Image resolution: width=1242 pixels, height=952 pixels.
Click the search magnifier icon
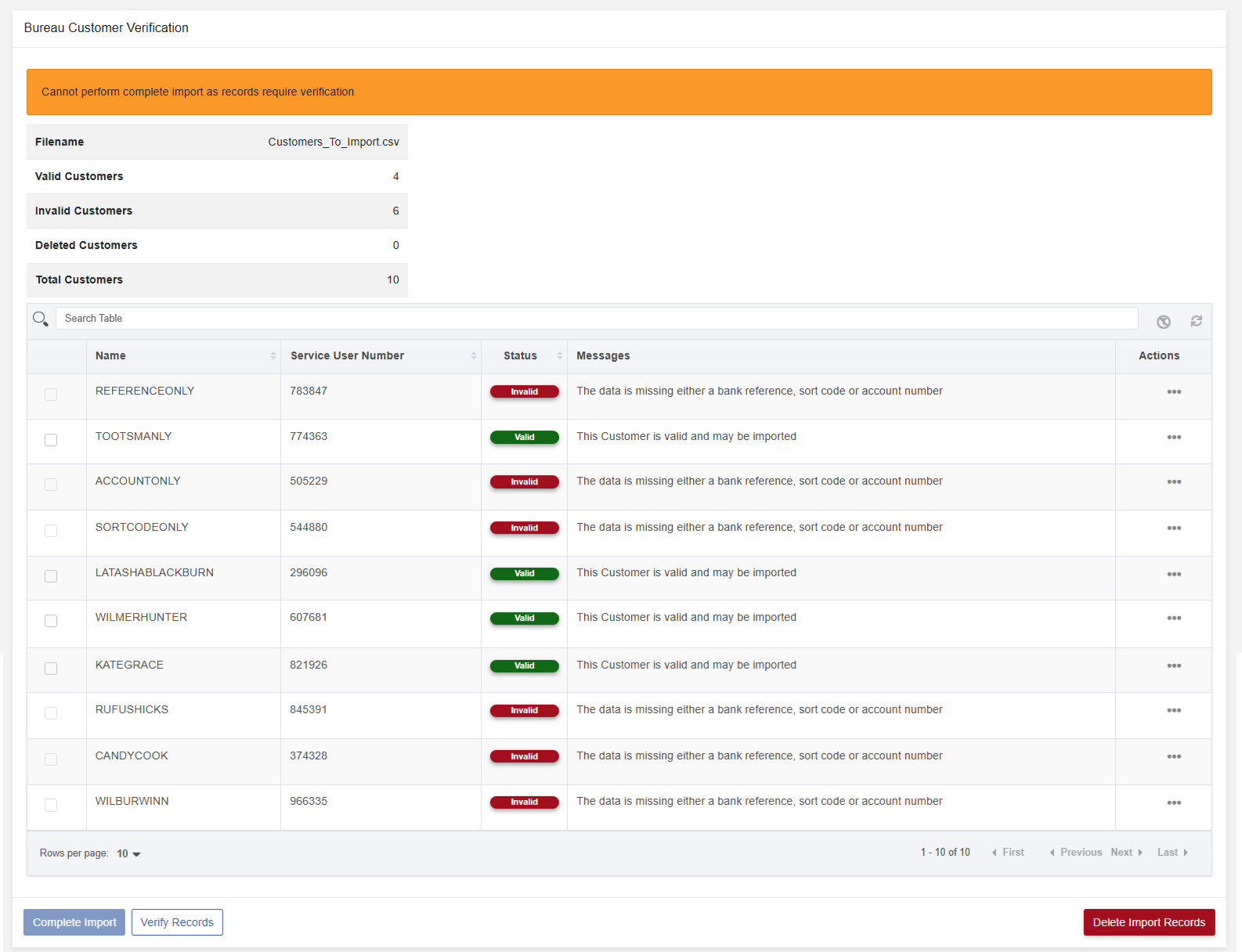[x=41, y=319]
